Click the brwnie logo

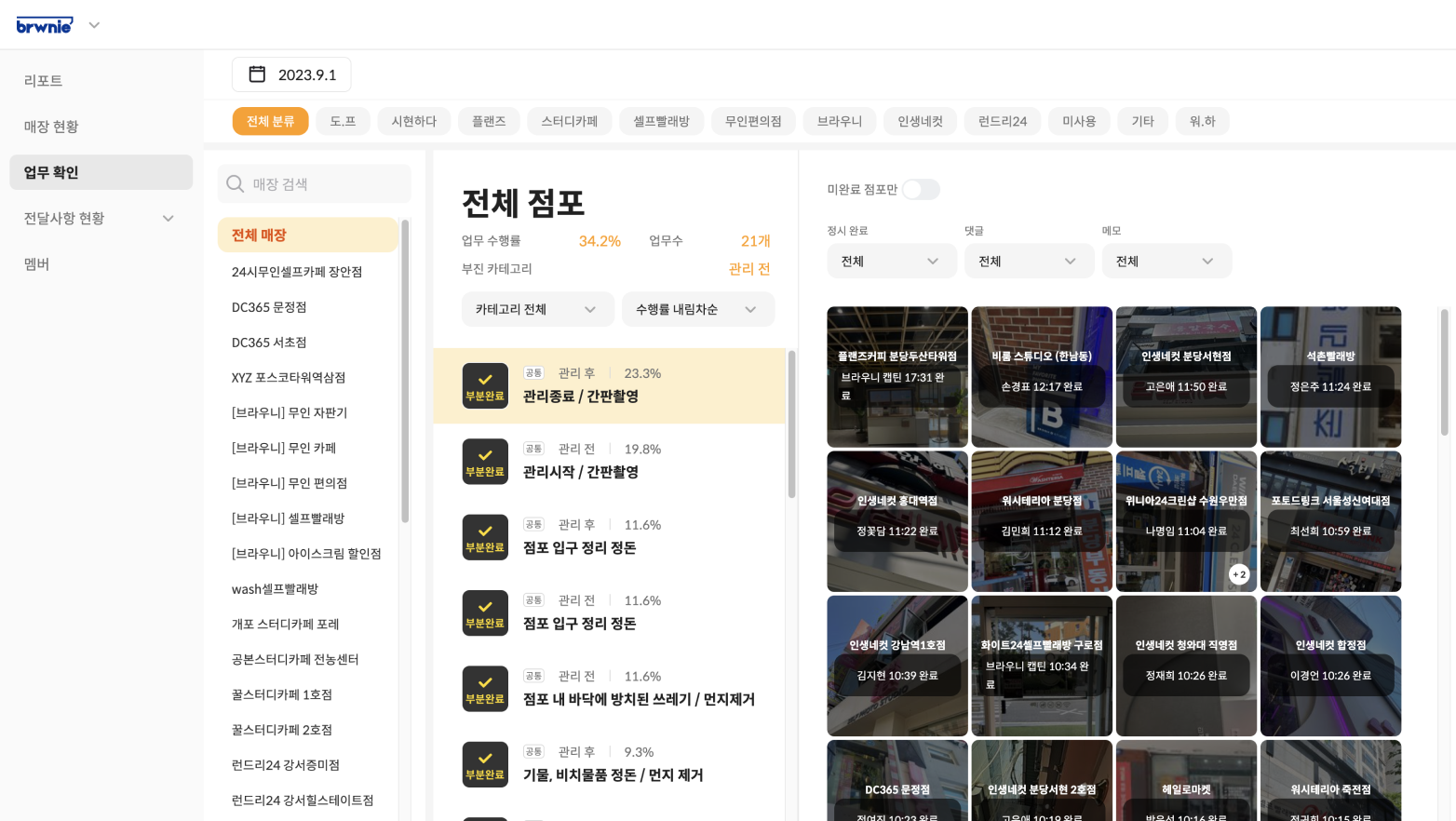(x=45, y=25)
